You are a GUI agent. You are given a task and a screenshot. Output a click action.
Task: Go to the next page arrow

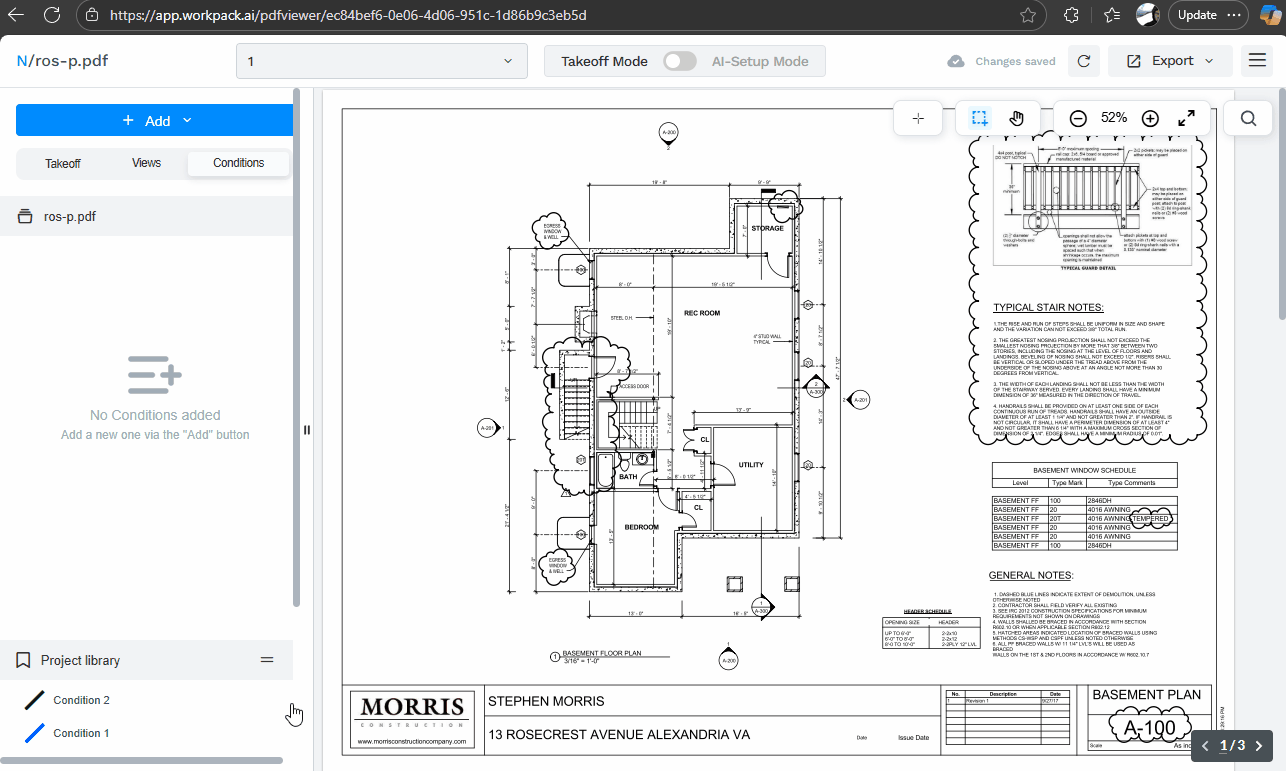[1258, 745]
